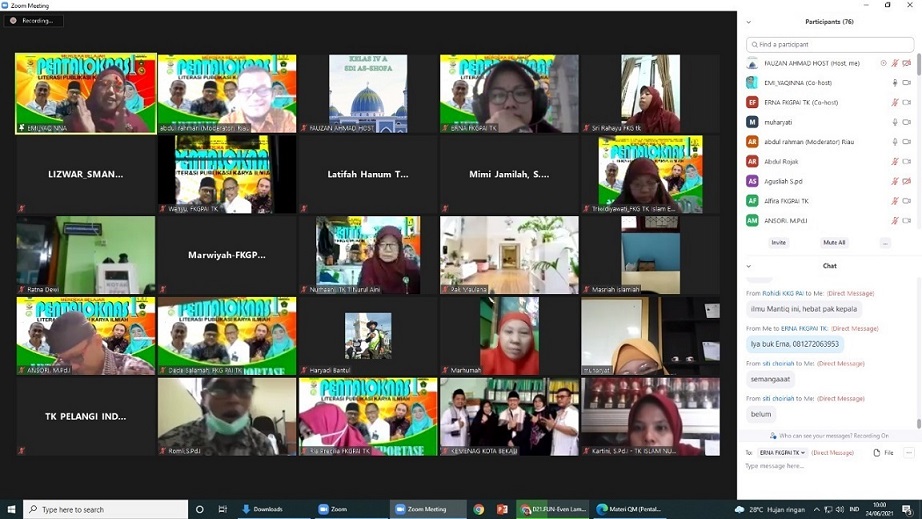The image size is (922, 519).
Task: Unmute microphone icon for FAUZAN AHMAD HOST
Action: point(895,63)
